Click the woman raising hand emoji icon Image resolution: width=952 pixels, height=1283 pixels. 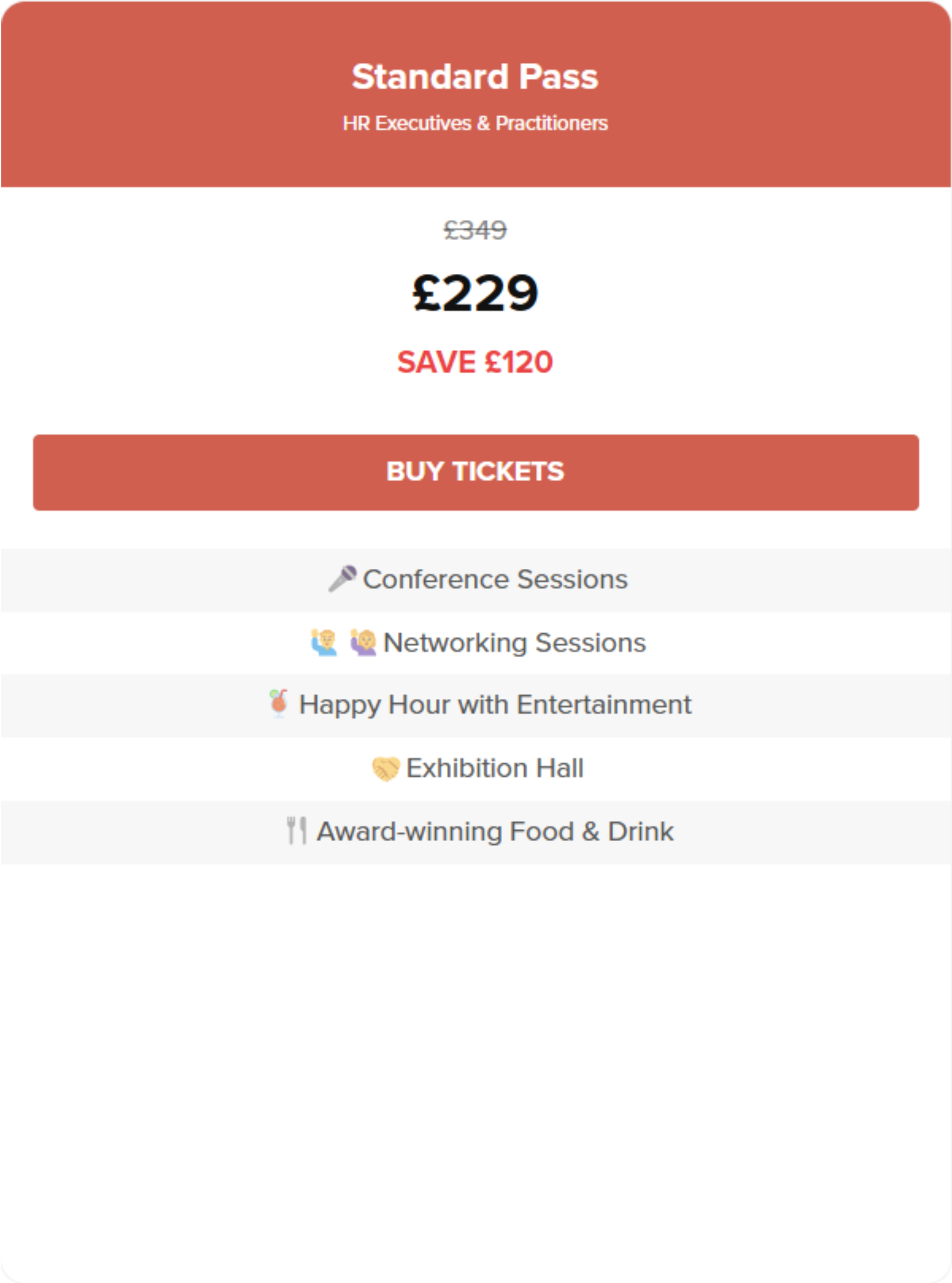363,642
